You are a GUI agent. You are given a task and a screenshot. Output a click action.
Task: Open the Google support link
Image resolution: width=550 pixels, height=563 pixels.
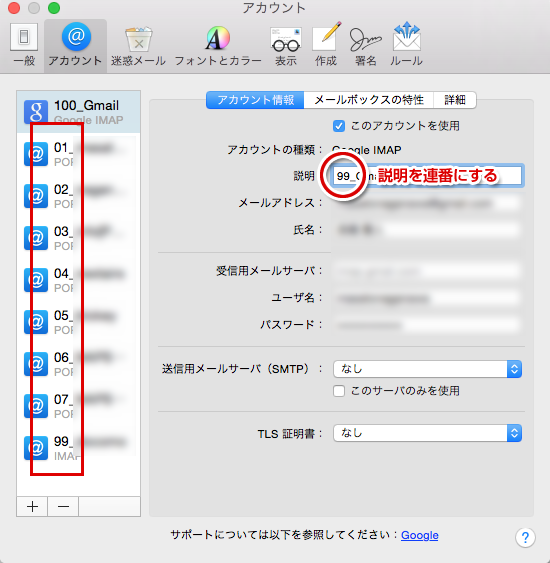click(419, 535)
